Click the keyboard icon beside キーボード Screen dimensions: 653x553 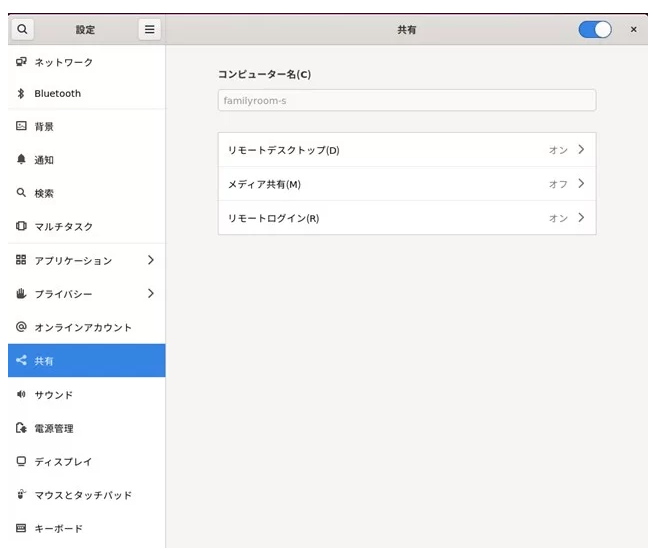(x=21, y=528)
